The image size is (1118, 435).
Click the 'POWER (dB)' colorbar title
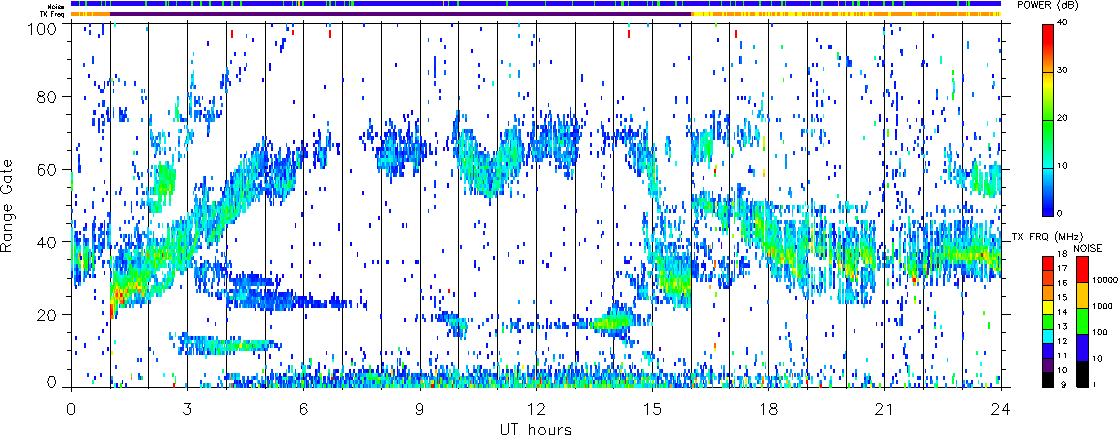[1048, 6]
